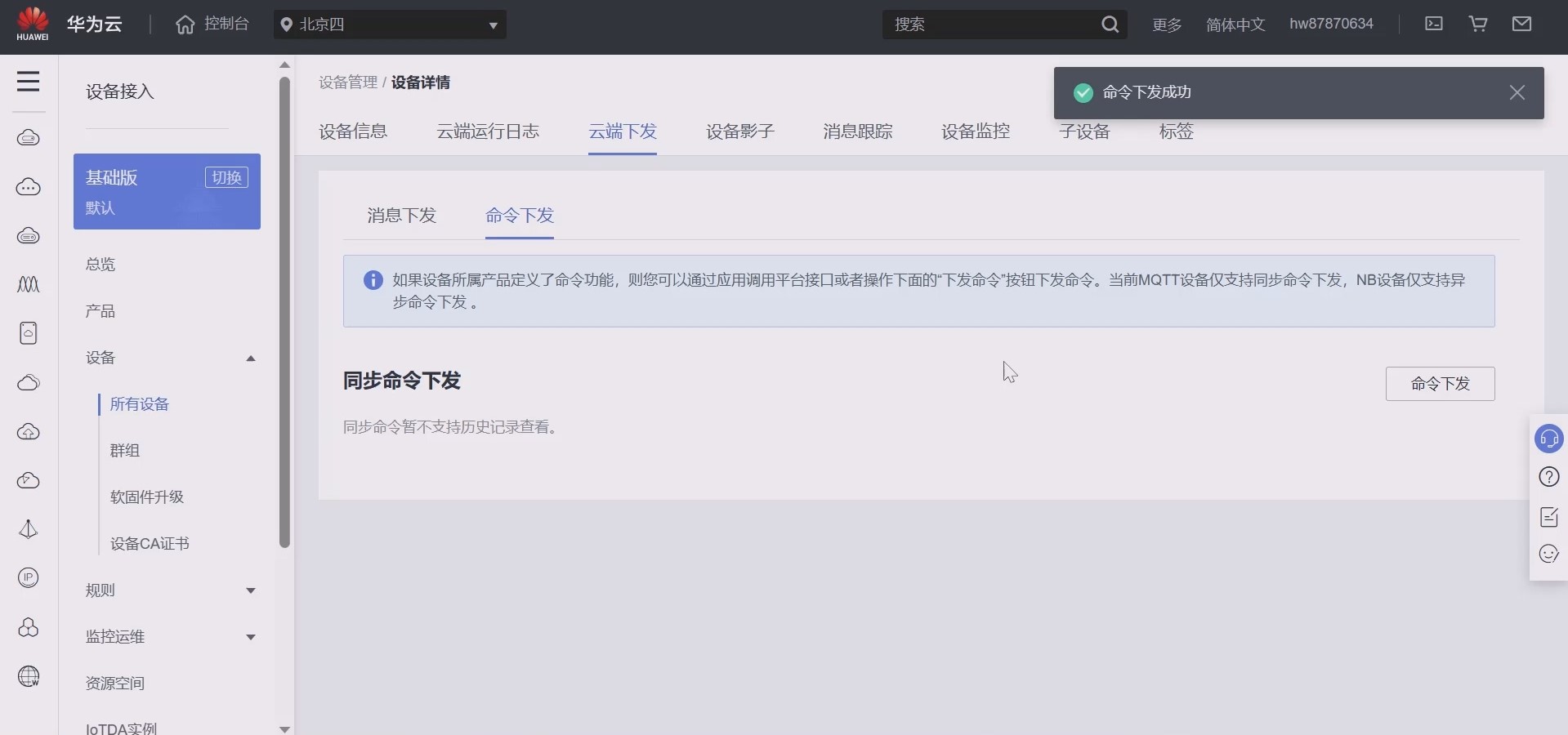Viewport: 1568px width, 735px height.
Task: Open the 更多 menu
Action: click(x=1166, y=24)
